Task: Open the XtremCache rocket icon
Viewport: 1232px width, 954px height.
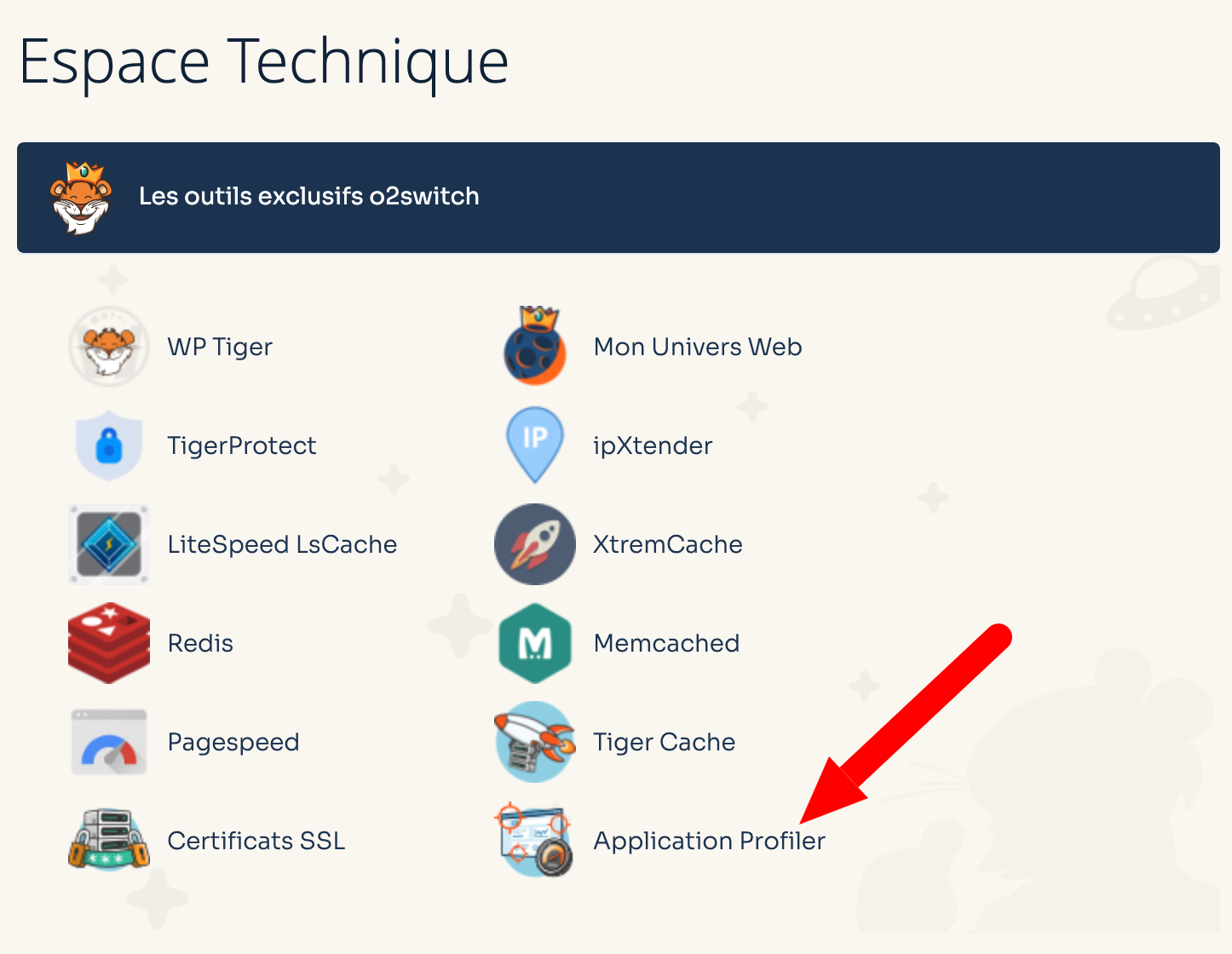Action: click(x=535, y=544)
